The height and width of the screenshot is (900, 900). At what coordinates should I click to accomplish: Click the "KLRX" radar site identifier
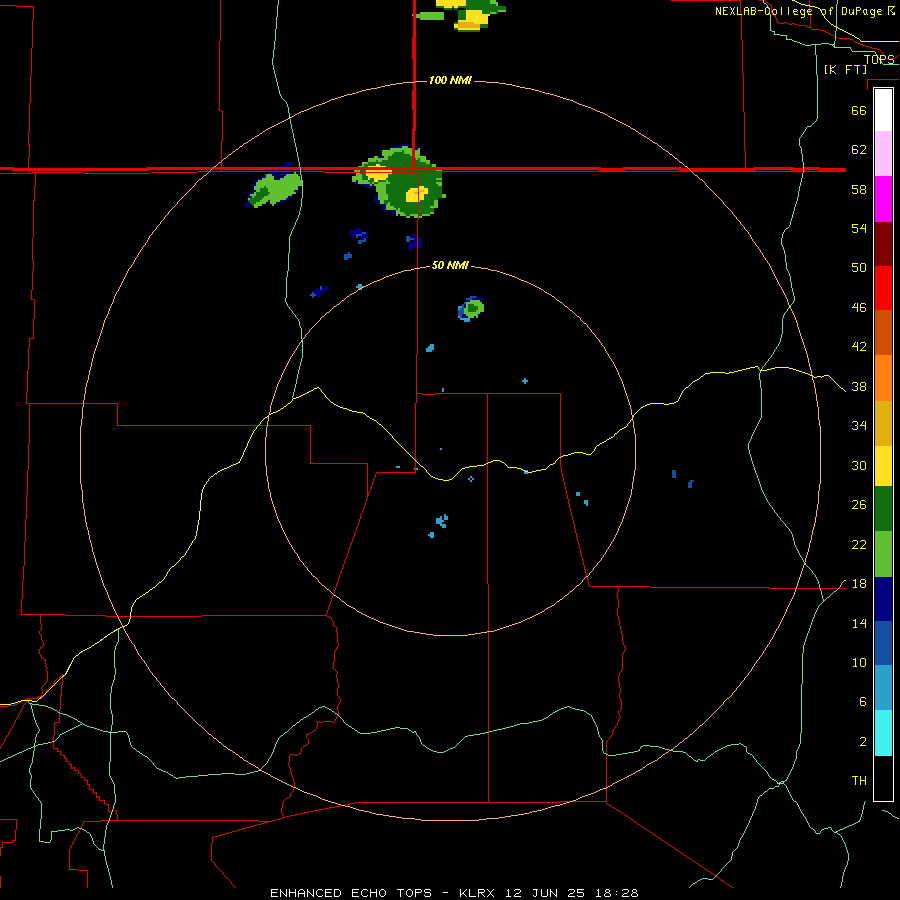coord(479,893)
